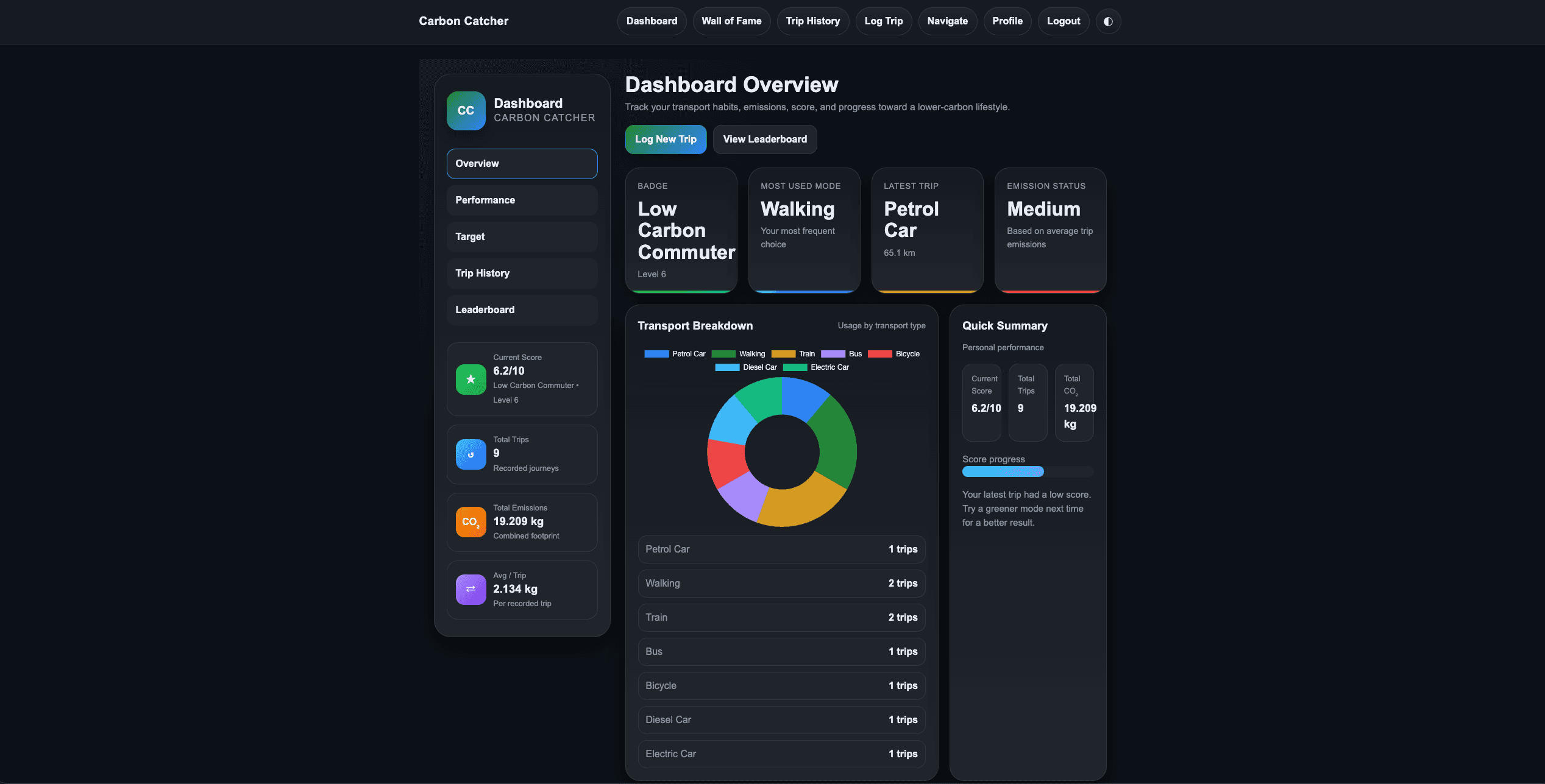This screenshot has width=1545, height=784.
Task: Click the Diesel Car 1 trips row
Action: pos(782,720)
